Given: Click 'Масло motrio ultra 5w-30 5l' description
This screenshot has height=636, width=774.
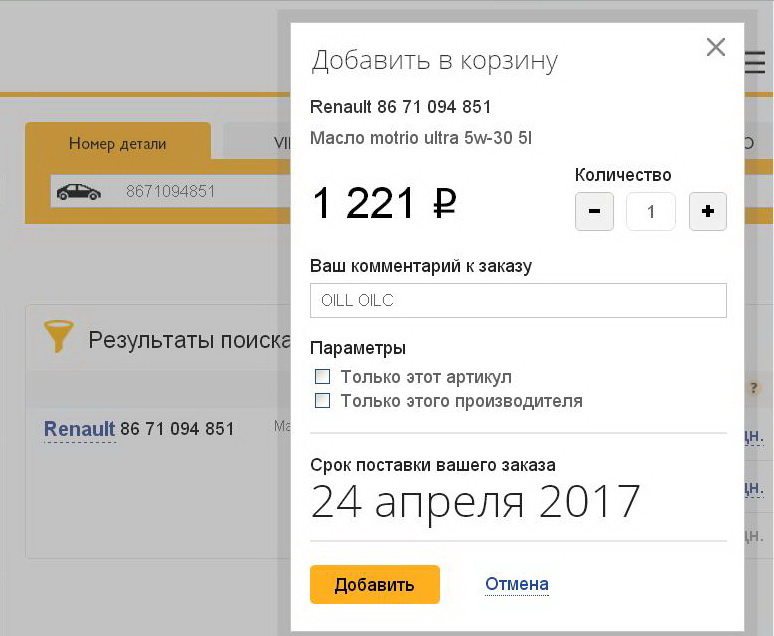Looking at the screenshot, I should pos(421,138).
